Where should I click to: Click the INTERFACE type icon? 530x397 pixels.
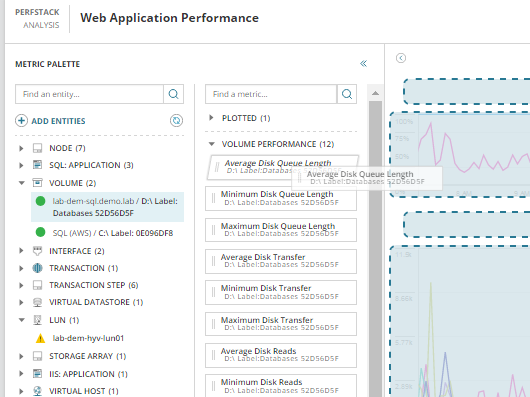37,251
